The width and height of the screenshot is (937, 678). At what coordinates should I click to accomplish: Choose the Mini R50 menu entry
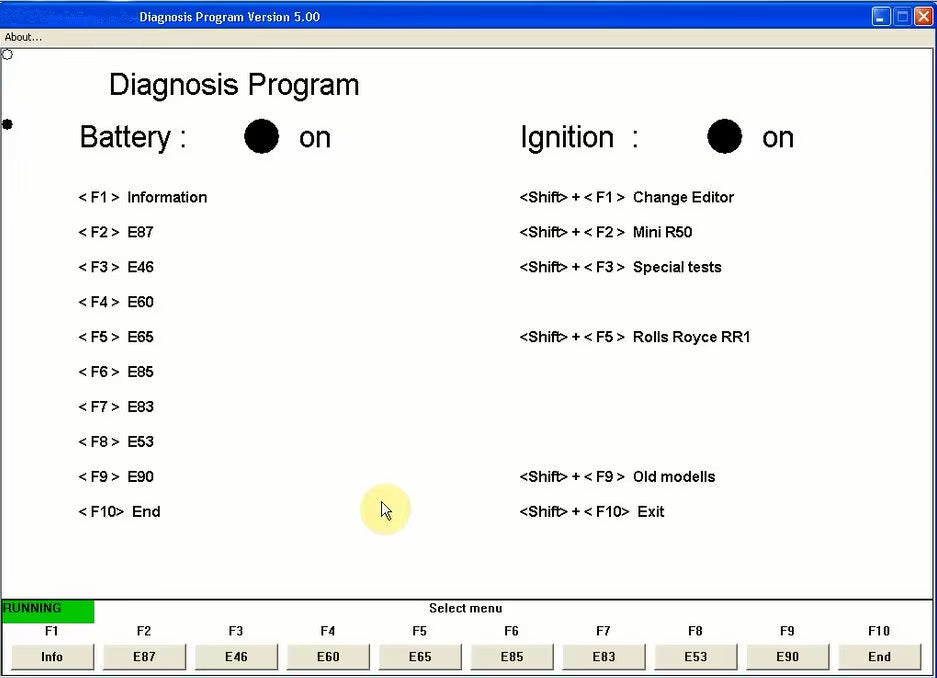coord(662,232)
